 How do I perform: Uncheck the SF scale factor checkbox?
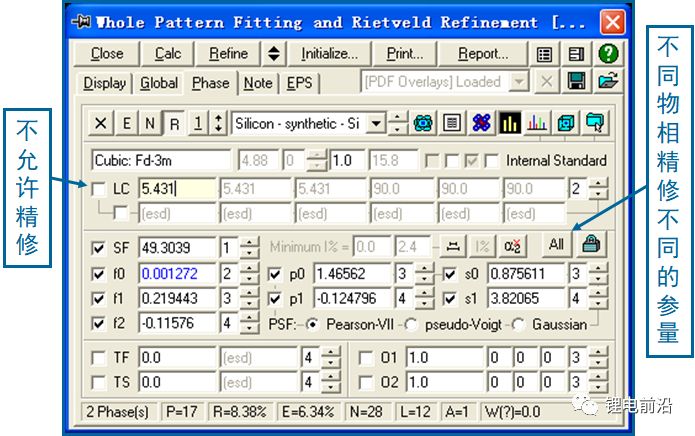[x=98, y=248]
